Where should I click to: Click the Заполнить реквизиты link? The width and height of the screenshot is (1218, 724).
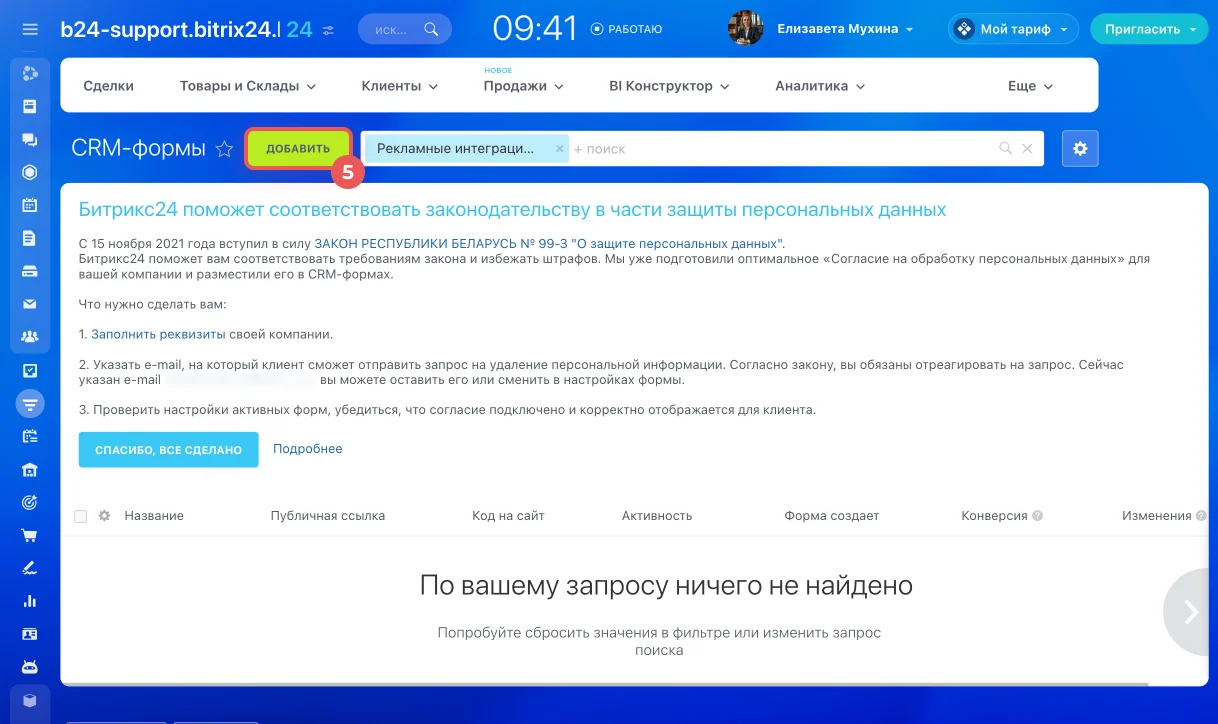(x=159, y=334)
